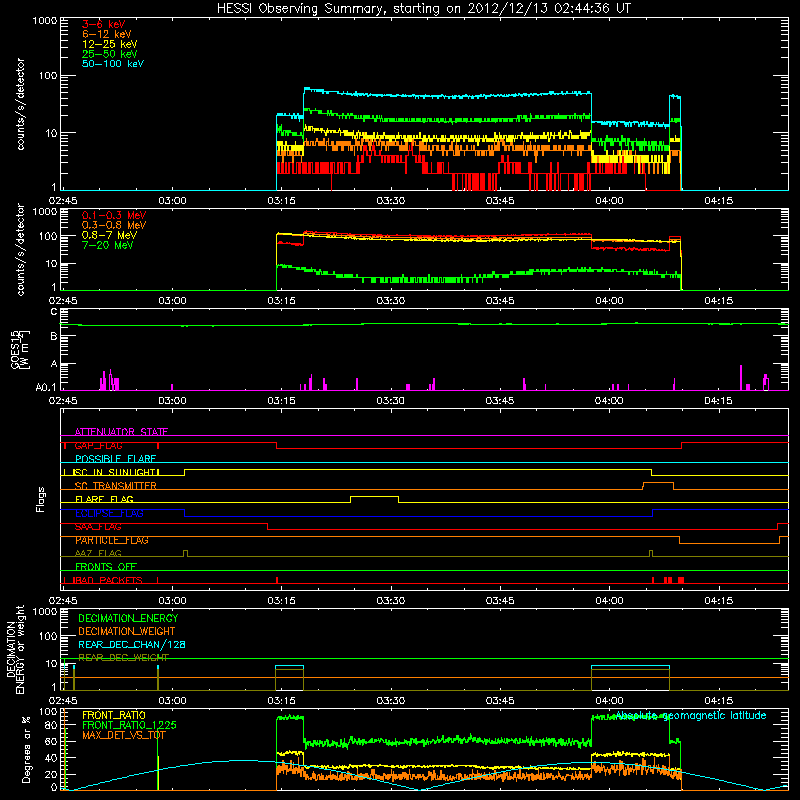This screenshot has height=800, width=800.
Task: Select the 12-25 keV legend label
Action: click(x=109, y=44)
